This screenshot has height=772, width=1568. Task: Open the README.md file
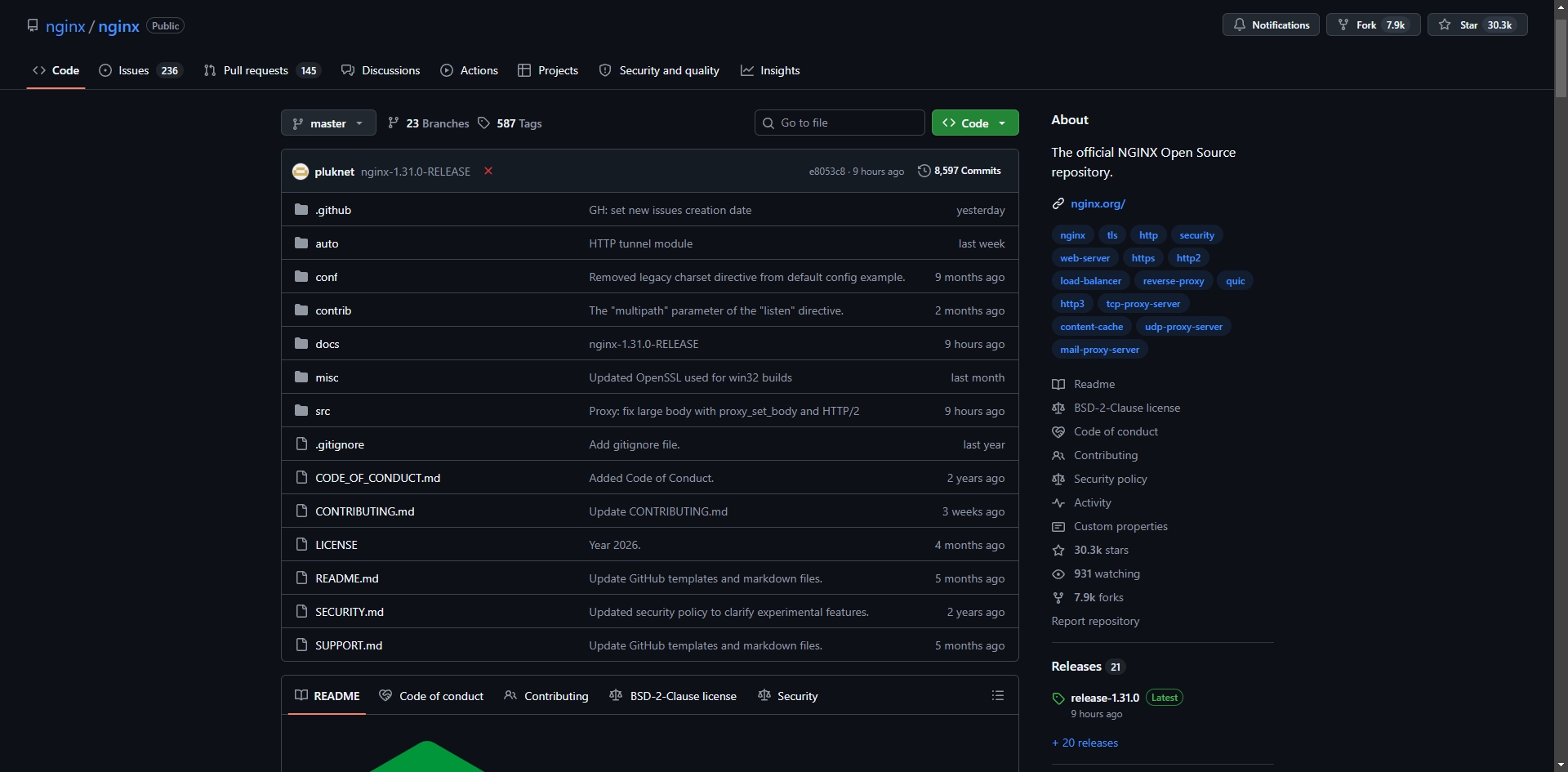click(347, 578)
